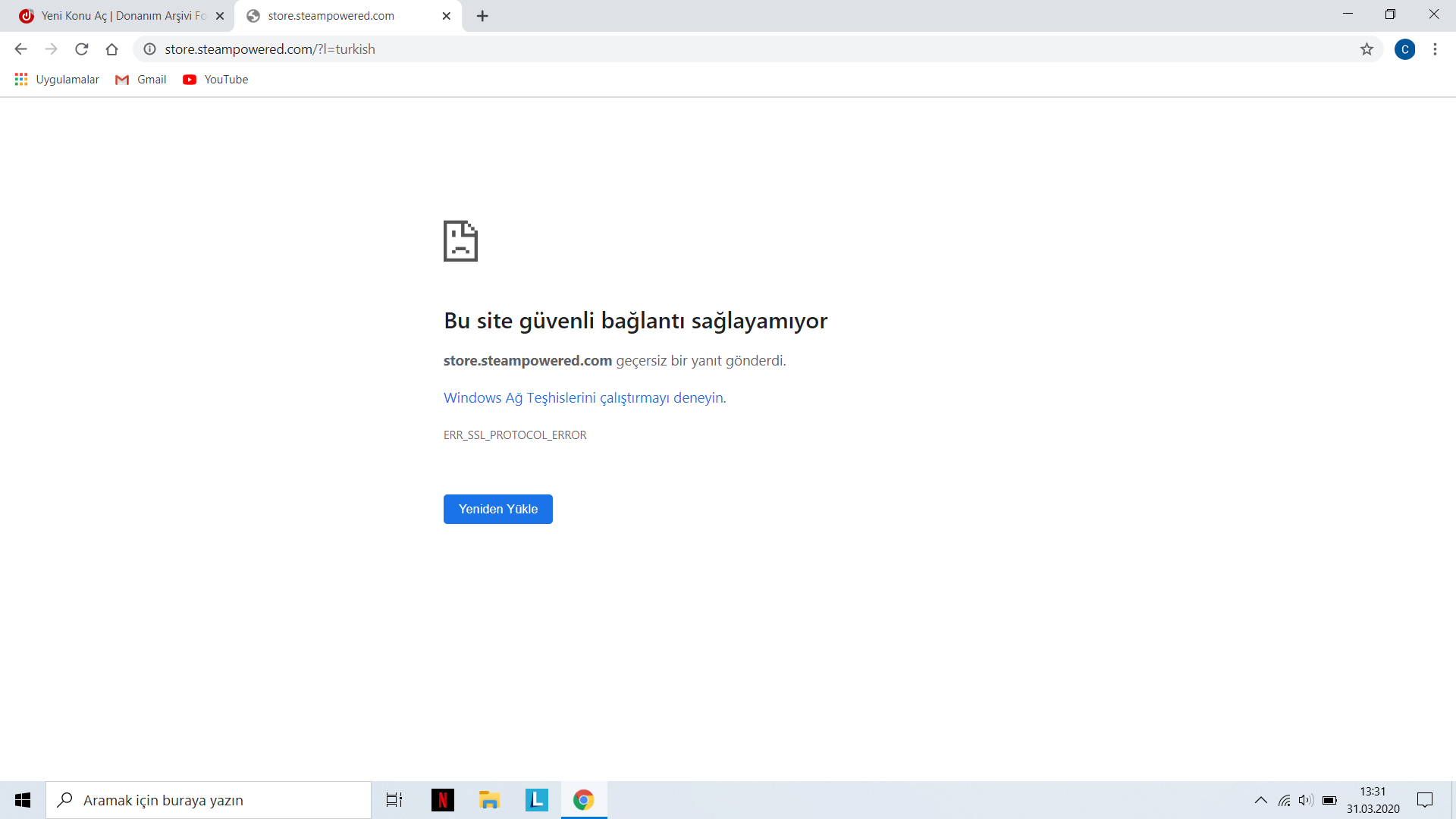This screenshot has width=1456, height=819.
Task: Open the home page icon
Action: click(111, 49)
